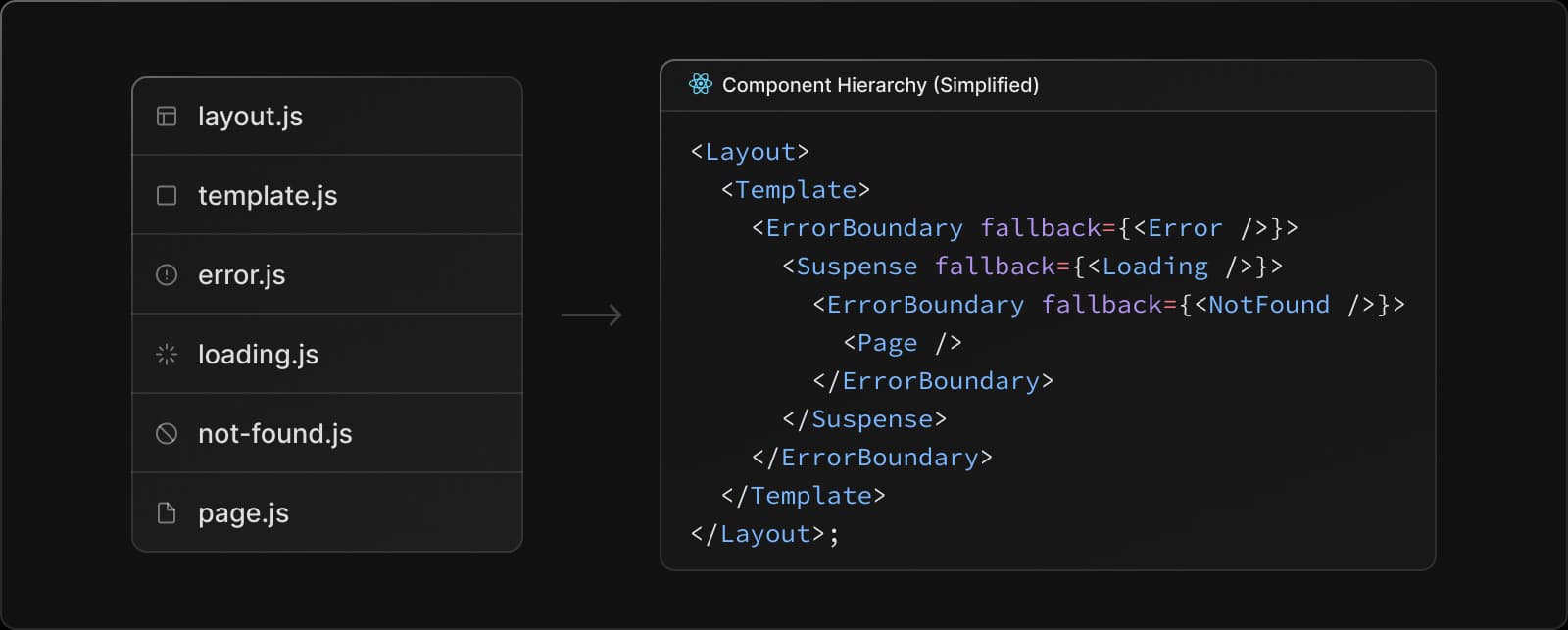Screen dimensions: 1568x630
Task: Click the spinner icon beside loading.js
Action: pyautogui.click(x=167, y=355)
